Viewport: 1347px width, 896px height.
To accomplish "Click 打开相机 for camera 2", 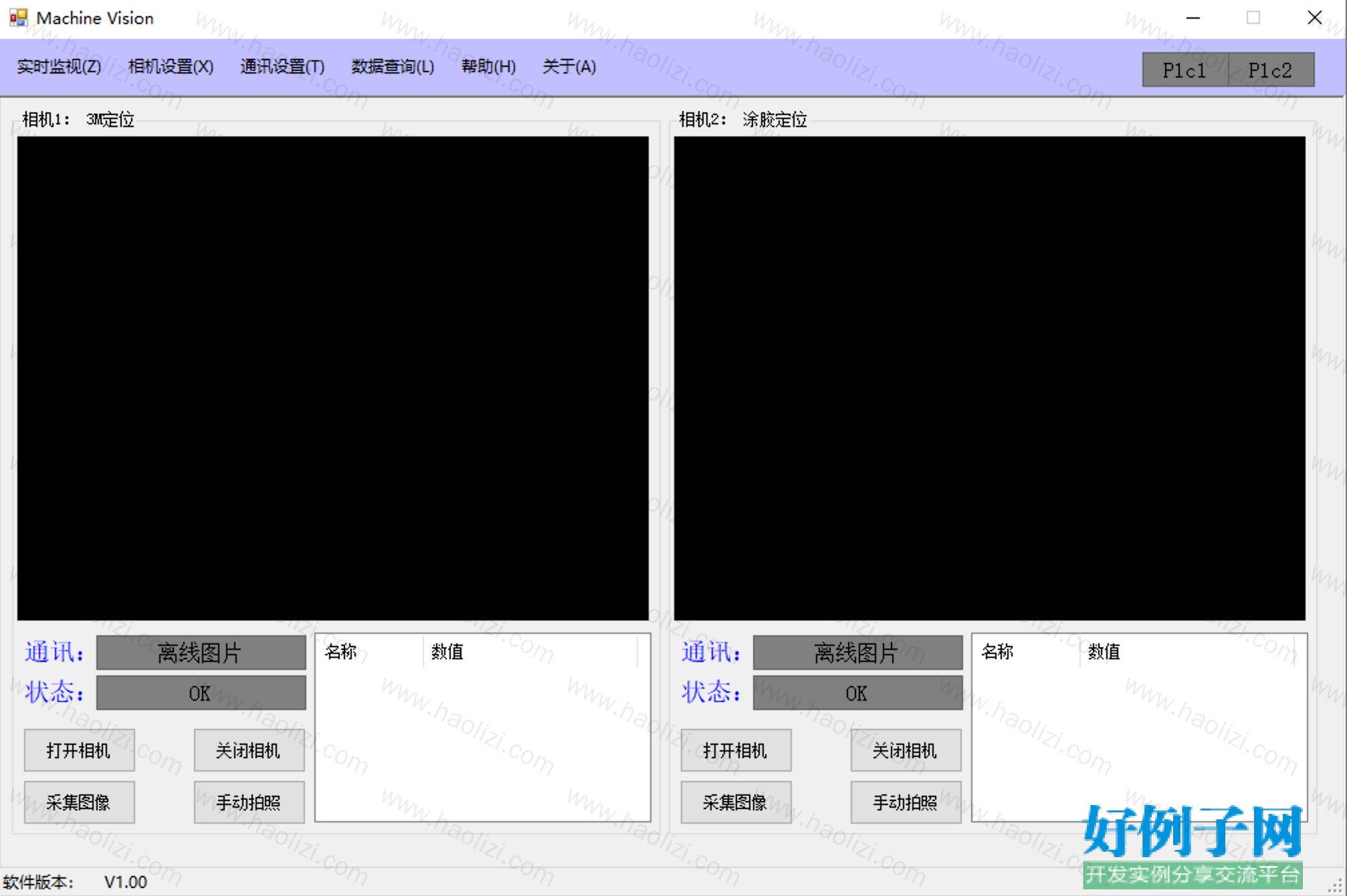I will pos(736,750).
